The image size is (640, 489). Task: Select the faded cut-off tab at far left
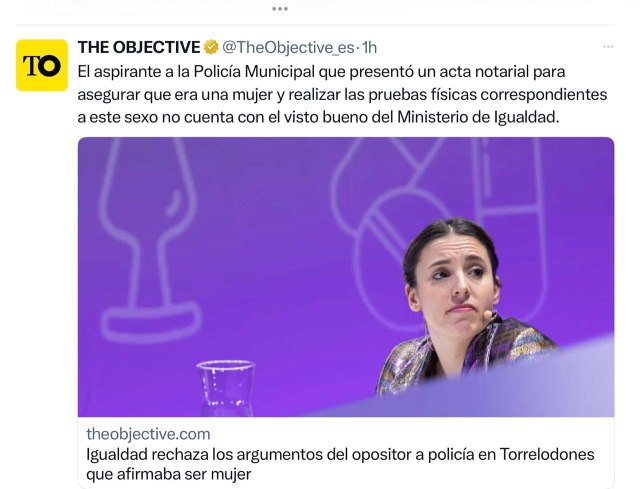pyautogui.click(x=131, y=4)
